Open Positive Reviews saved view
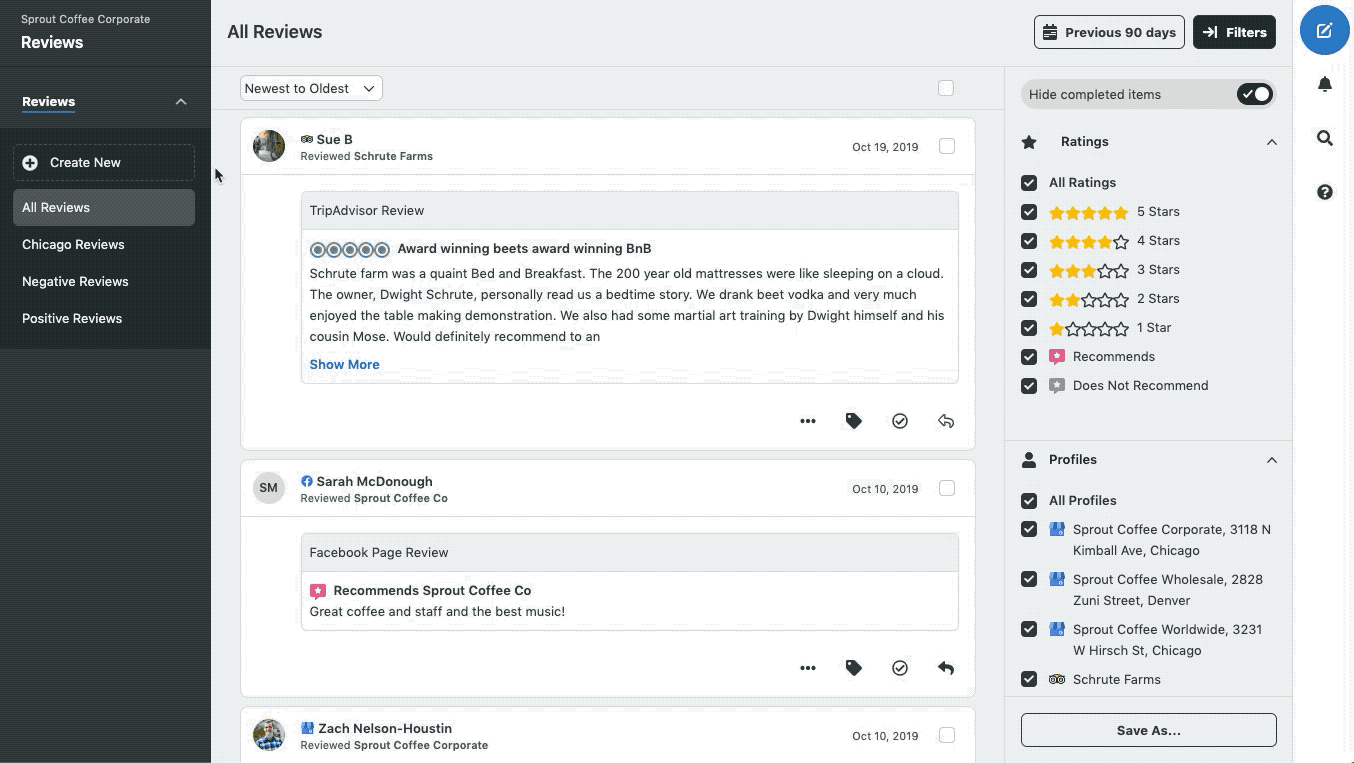This screenshot has width=1354, height=763. coord(104,318)
